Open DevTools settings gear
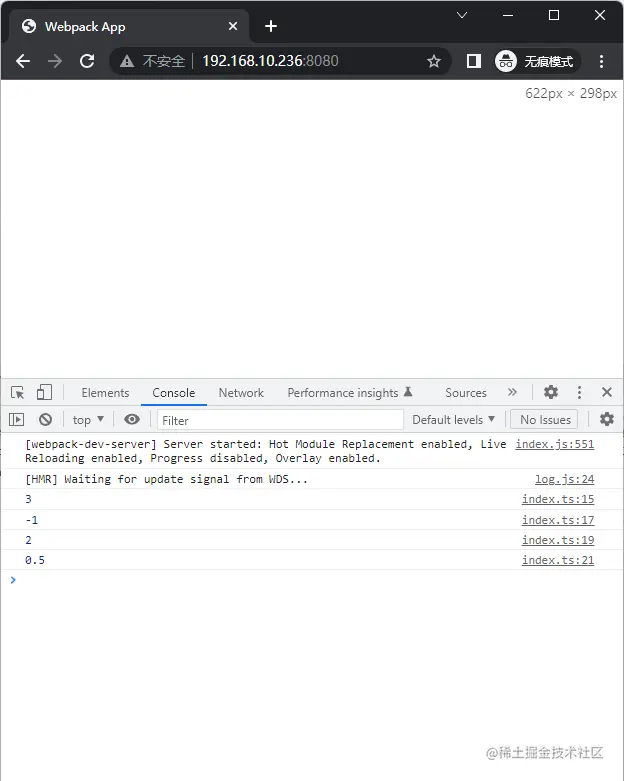 [550, 392]
